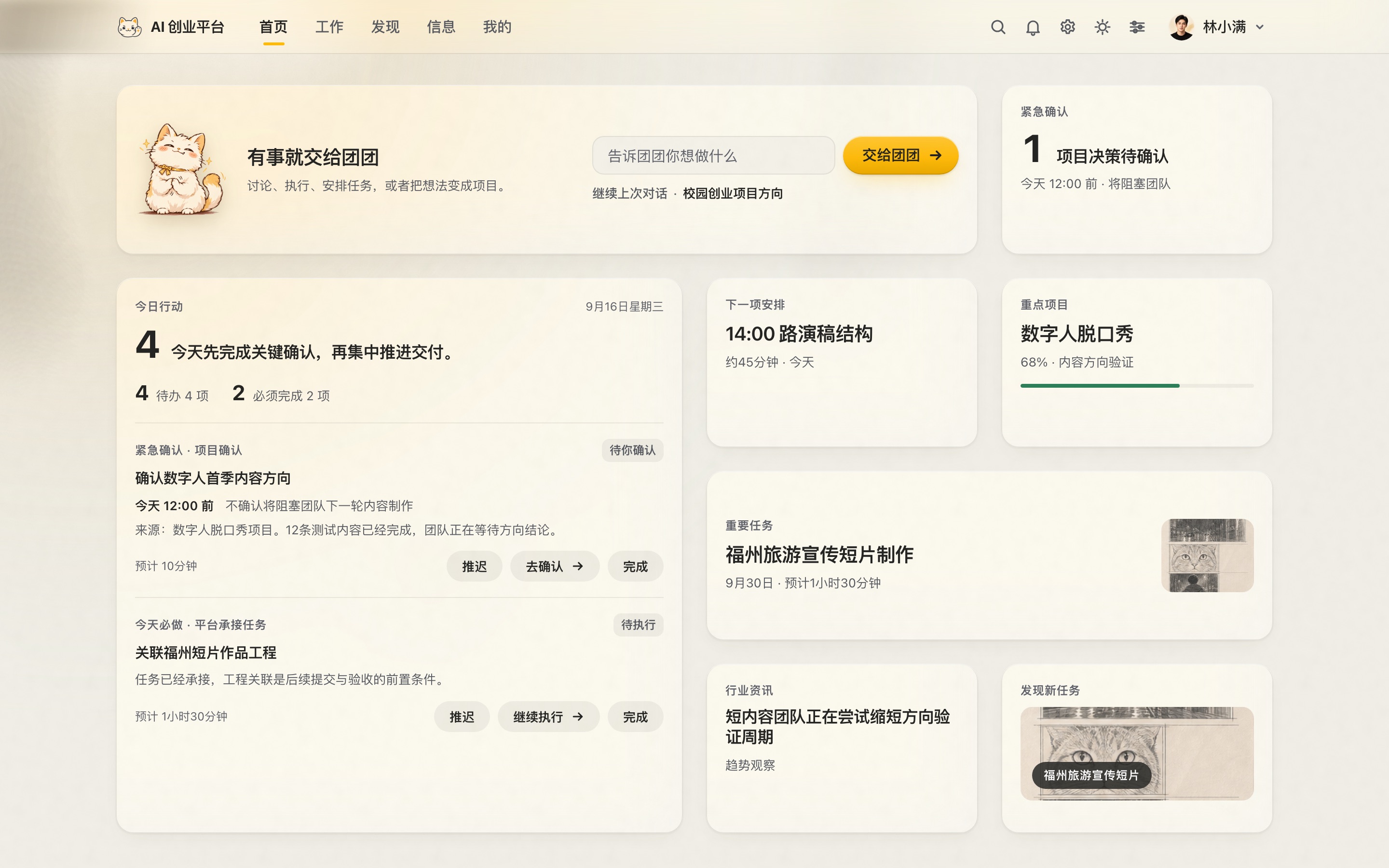
Task: Click the 68% green progress bar
Action: tap(1136, 386)
